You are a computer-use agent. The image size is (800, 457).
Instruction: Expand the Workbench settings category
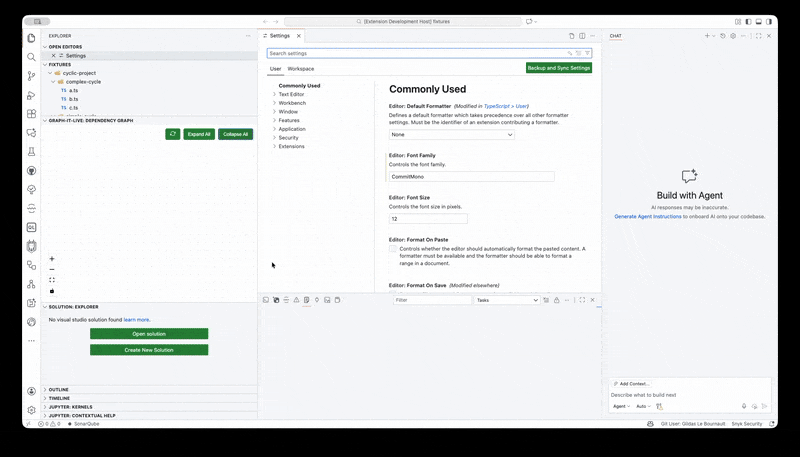click(x=292, y=103)
